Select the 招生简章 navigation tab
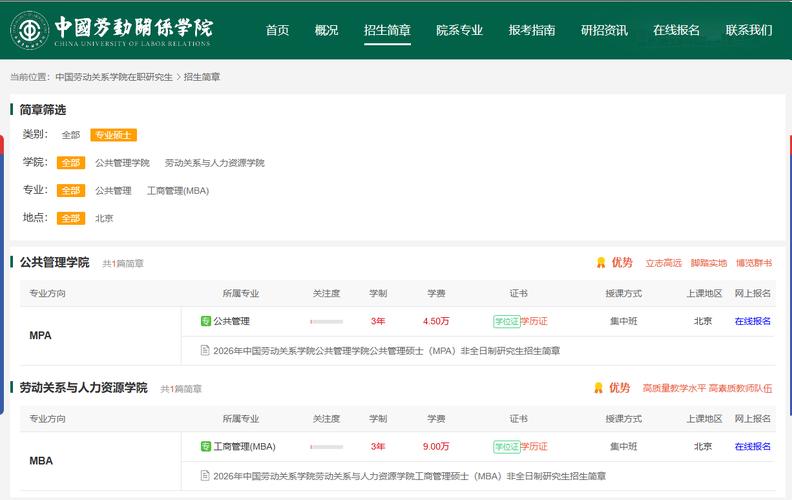 [x=387, y=30]
